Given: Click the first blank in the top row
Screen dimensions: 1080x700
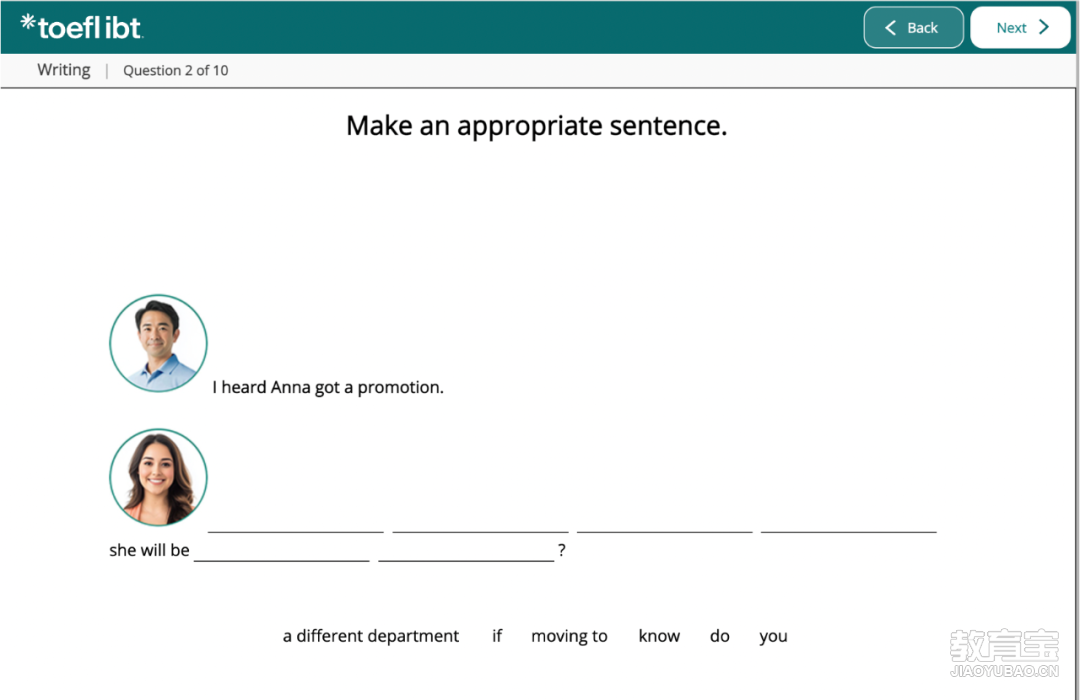Looking at the screenshot, I should coord(295,522).
